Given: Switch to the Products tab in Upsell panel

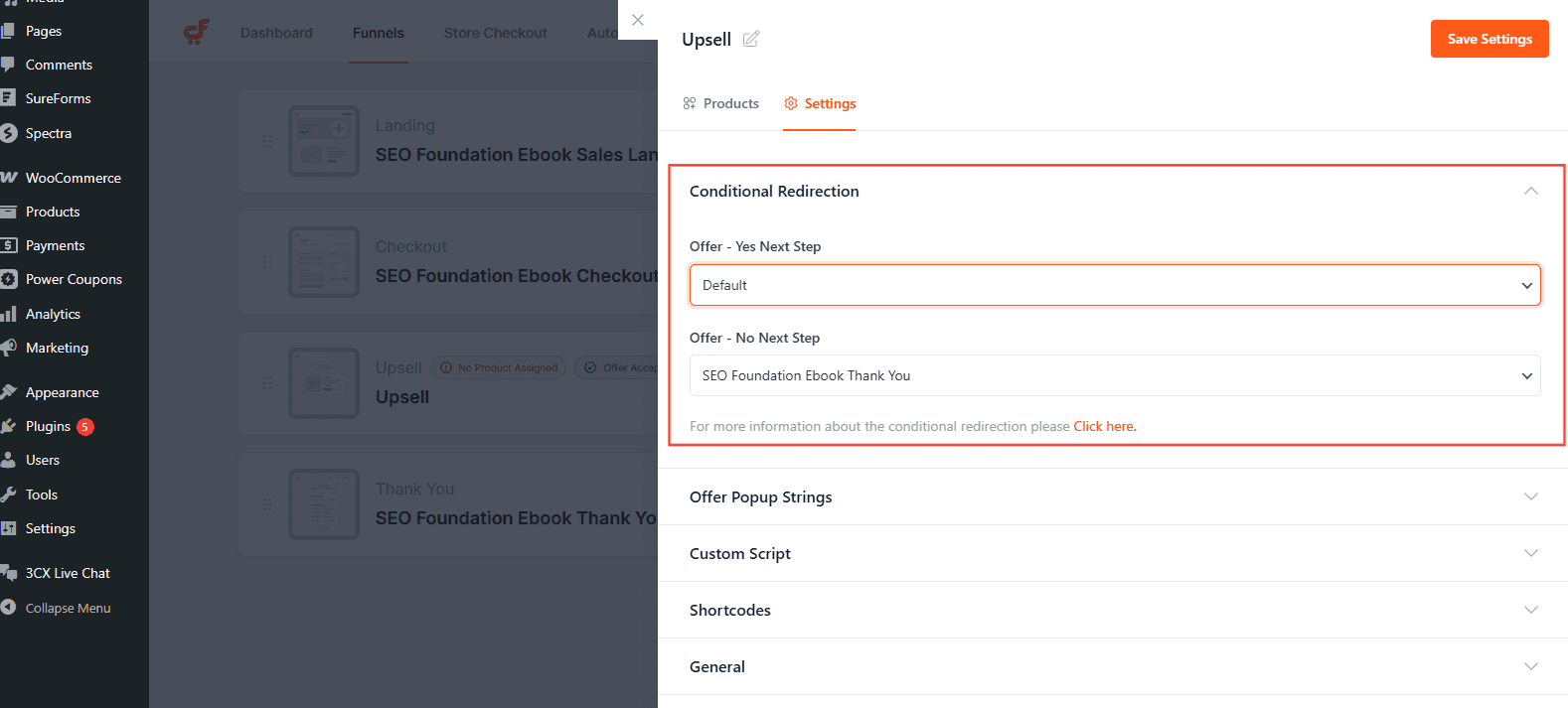Looking at the screenshot, I should coord(721,103).
